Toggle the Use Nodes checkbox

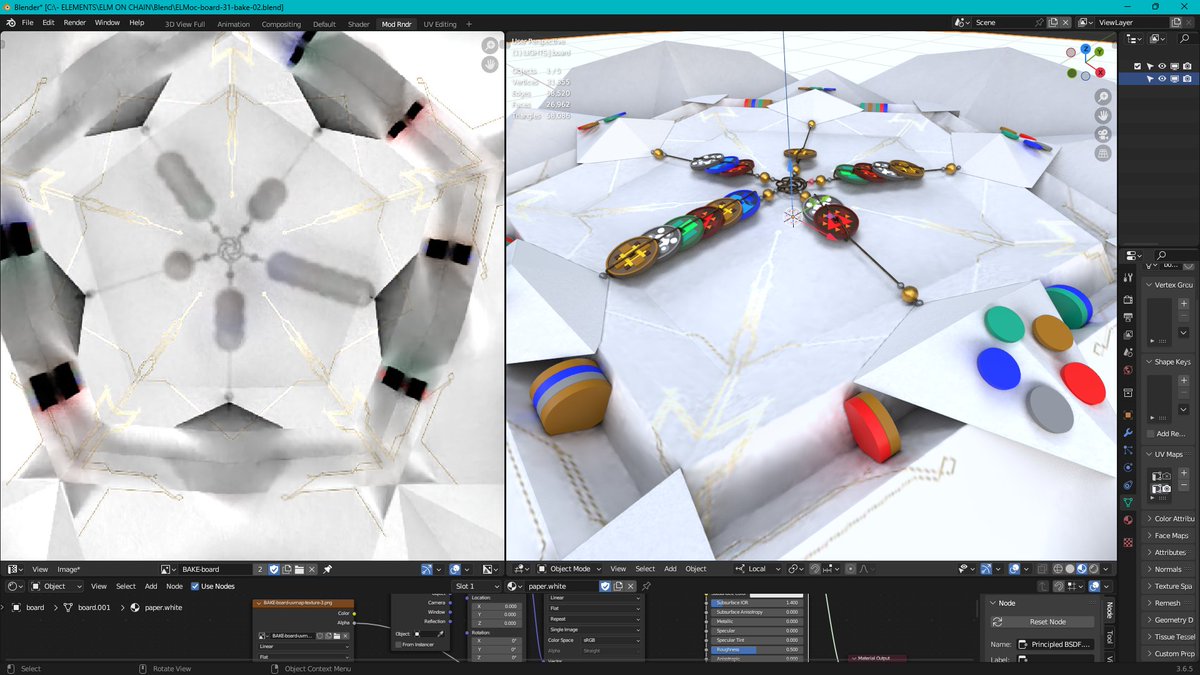[195, 586]
